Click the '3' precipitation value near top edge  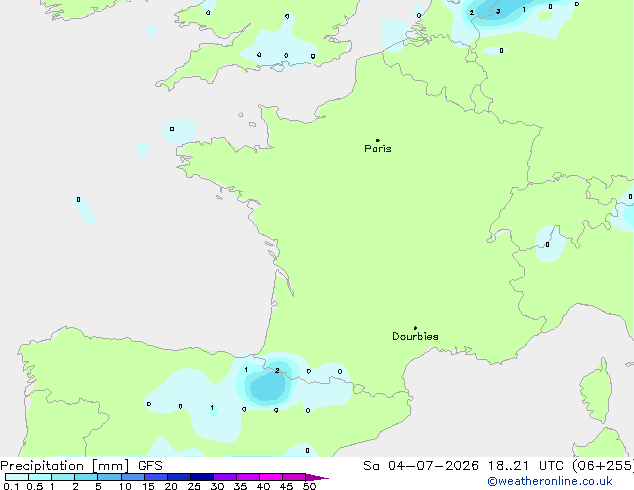pos(498,11)
